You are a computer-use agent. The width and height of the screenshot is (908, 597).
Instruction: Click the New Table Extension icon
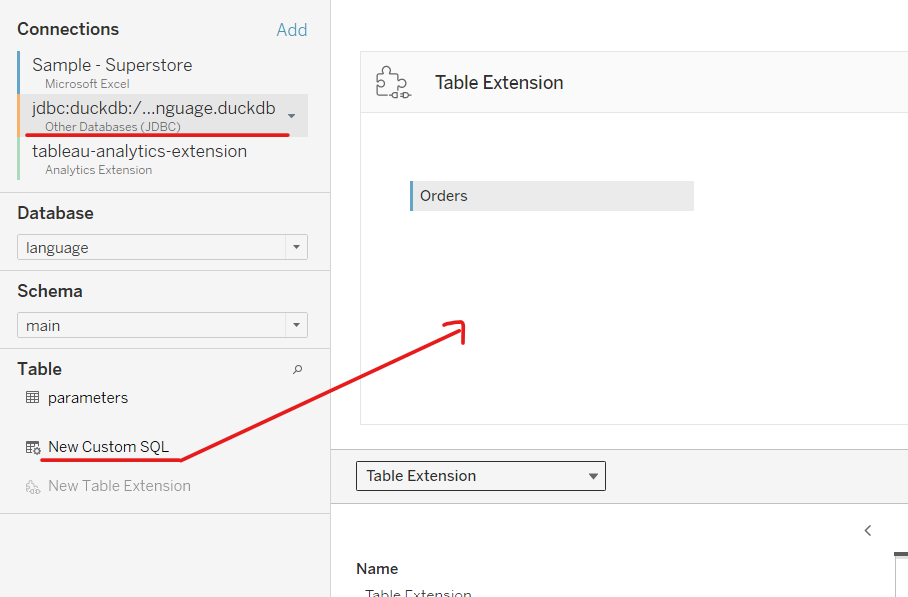[33, 486]
